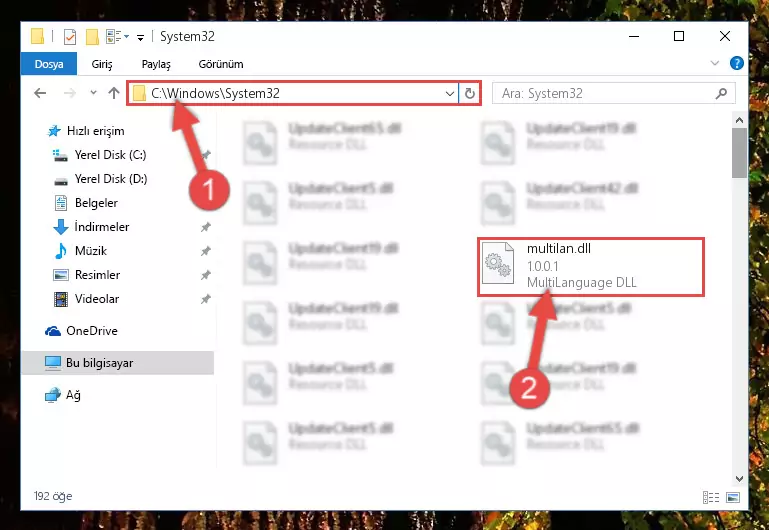
Task: Open the blue Help question mark icon
Action: point(737,63)
